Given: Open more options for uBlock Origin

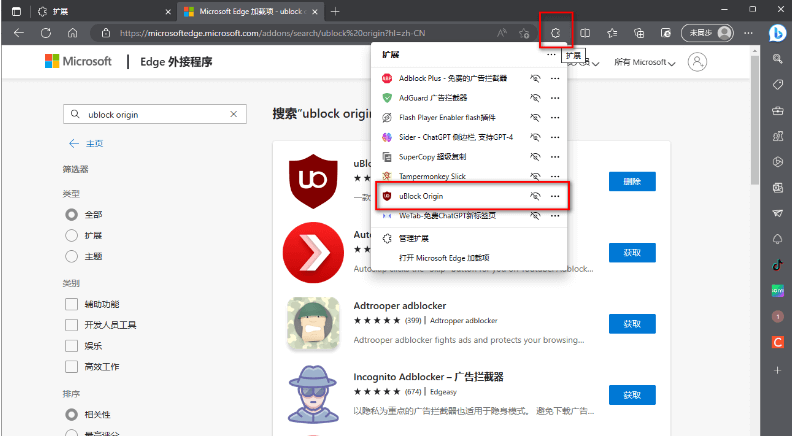Looking at the screenshot, I should [x=555, y=196].
